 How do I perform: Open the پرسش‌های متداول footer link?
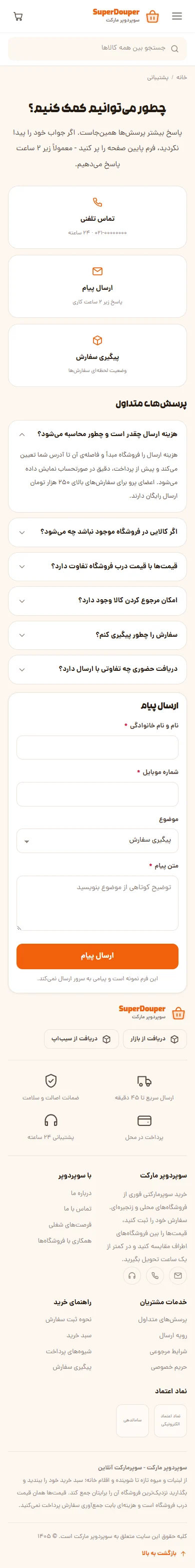(x=162, y=1319)
